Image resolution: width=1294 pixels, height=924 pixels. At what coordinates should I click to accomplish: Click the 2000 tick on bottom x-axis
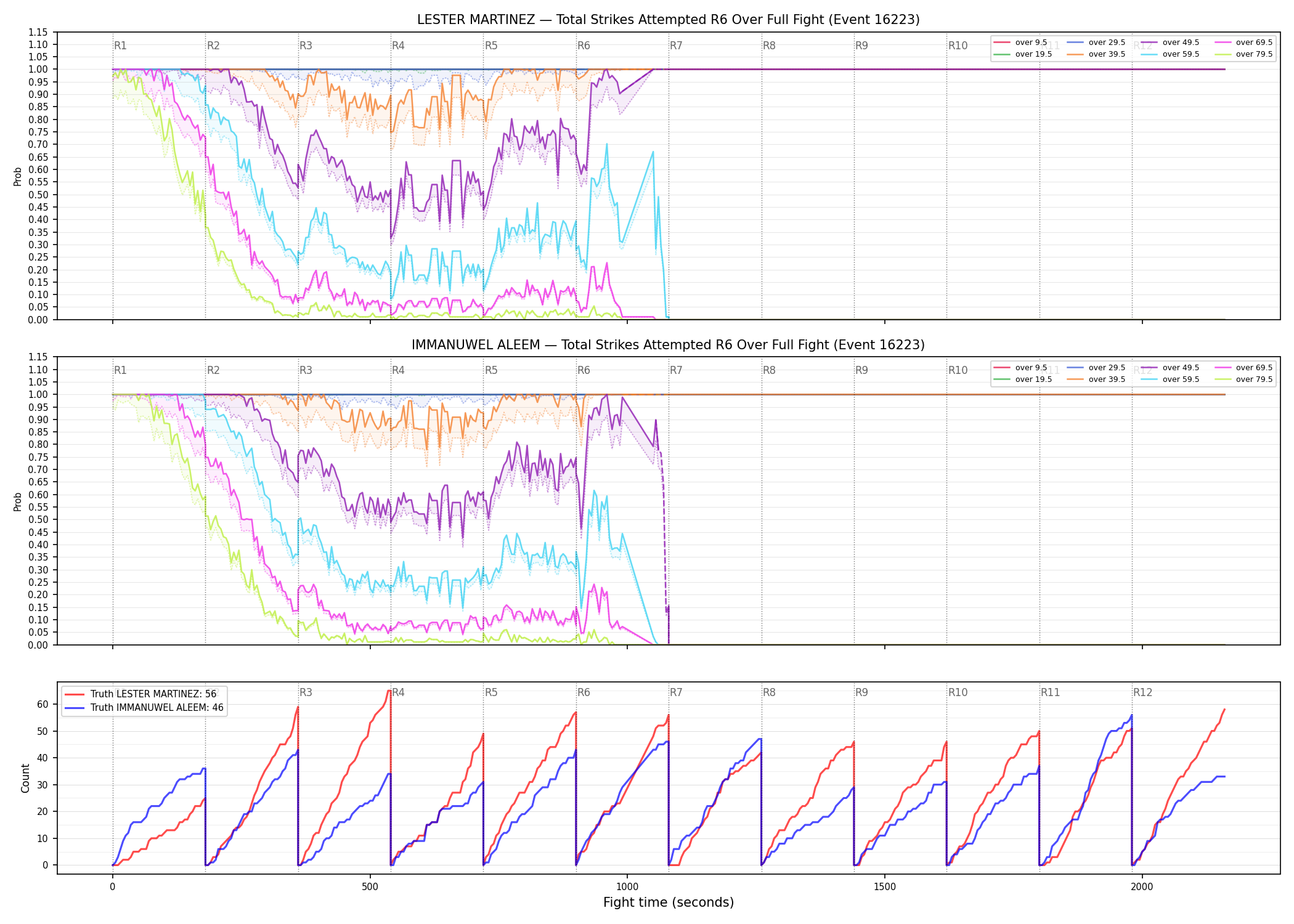point(1142,887)
